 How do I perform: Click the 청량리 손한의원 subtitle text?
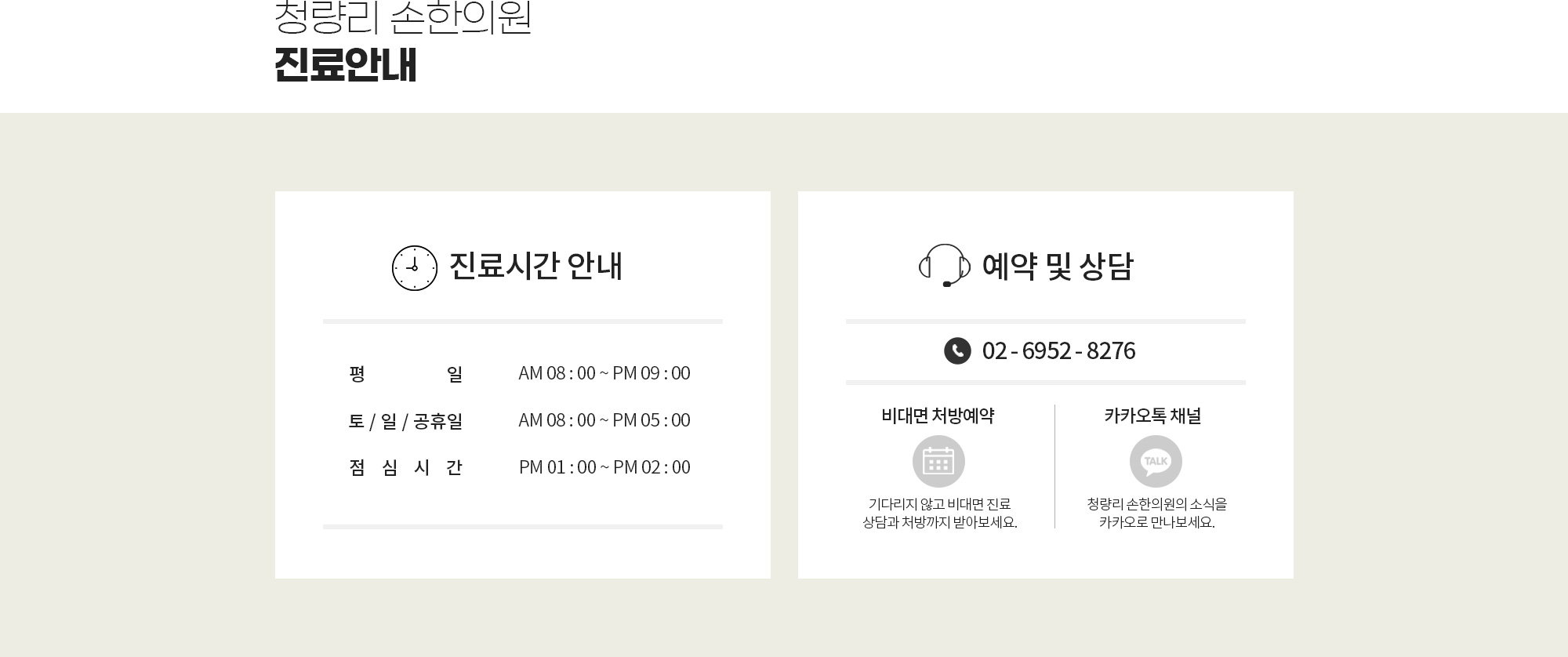[404, 17]
